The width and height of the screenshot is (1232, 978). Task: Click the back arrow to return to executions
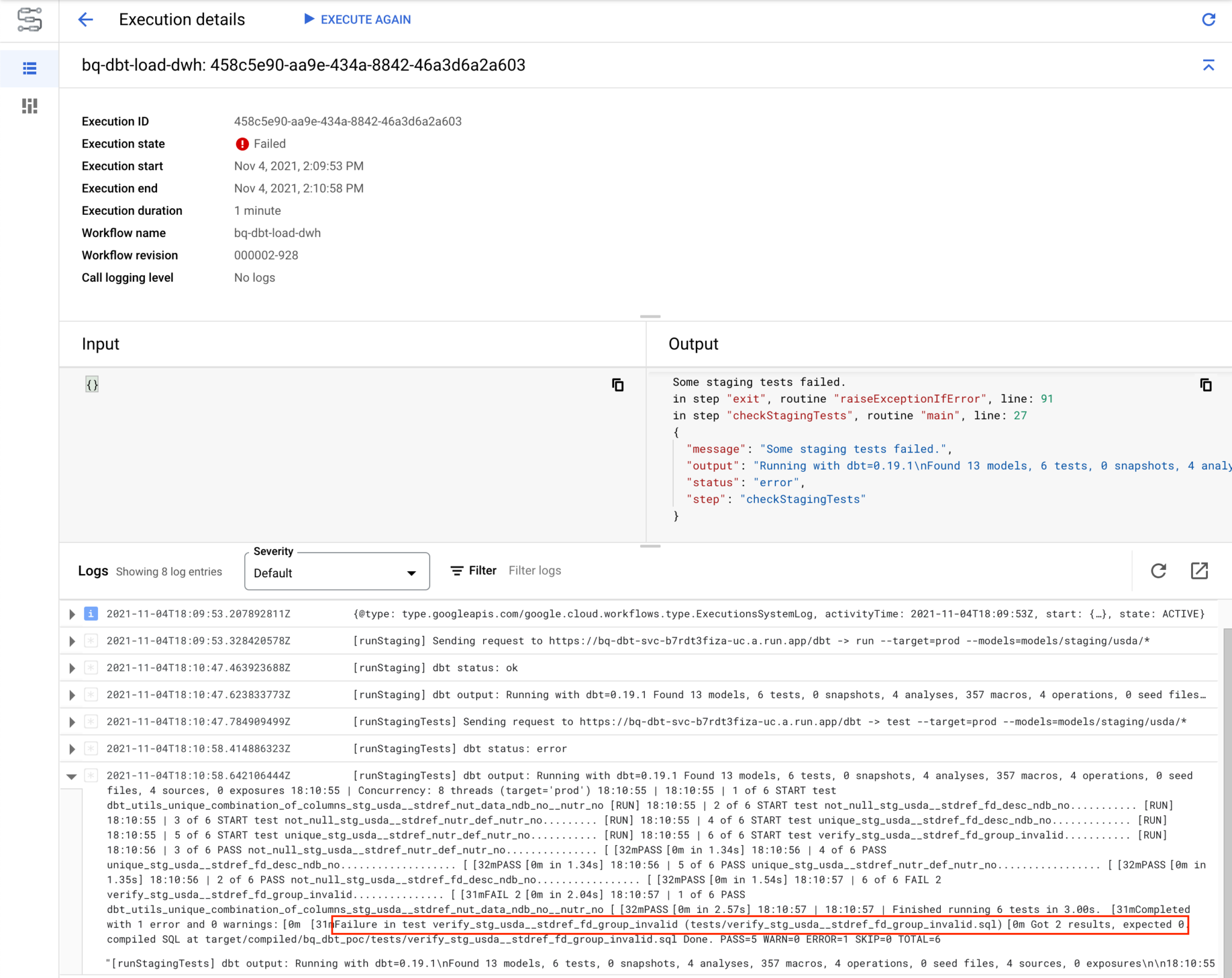click(x=86, y=19)
